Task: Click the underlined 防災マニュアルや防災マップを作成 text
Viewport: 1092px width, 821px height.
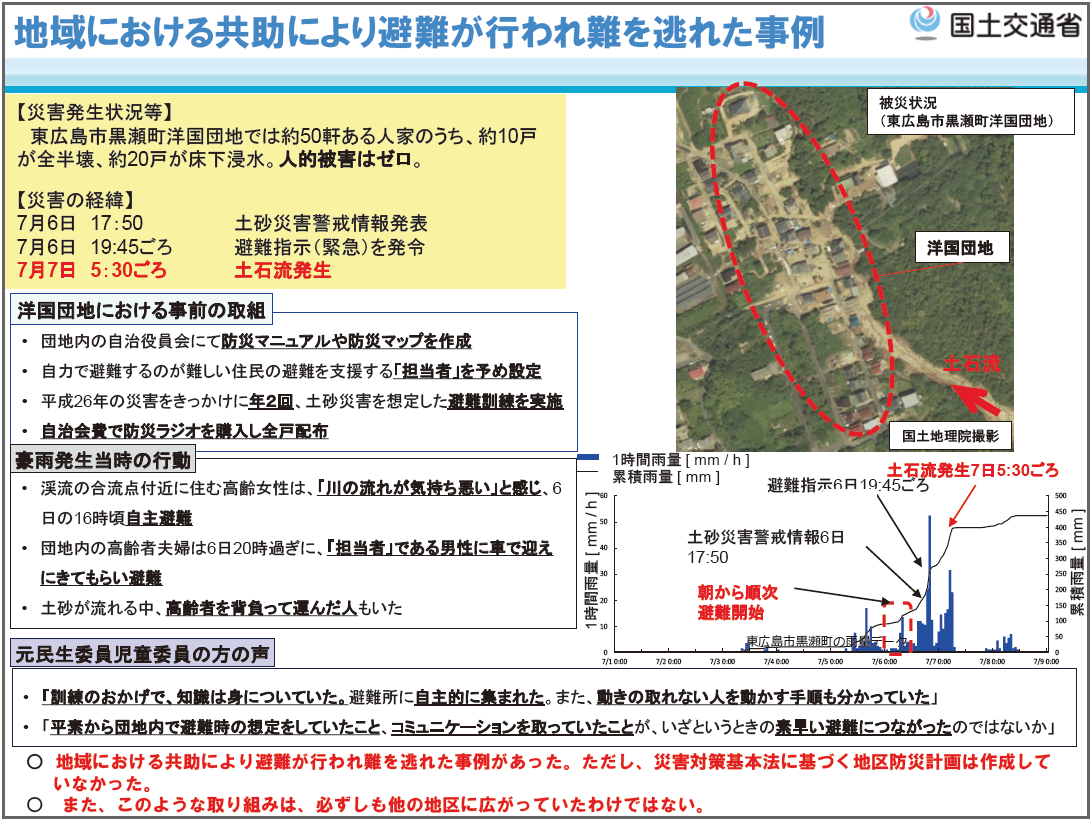Action: coord(346,341)
